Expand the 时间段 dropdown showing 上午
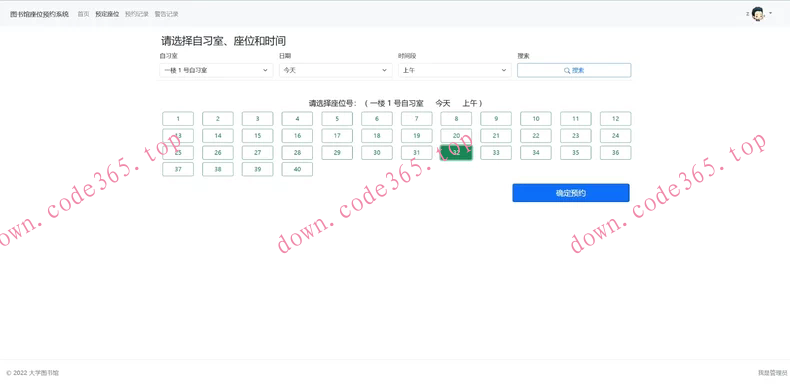 pos(455,71)
